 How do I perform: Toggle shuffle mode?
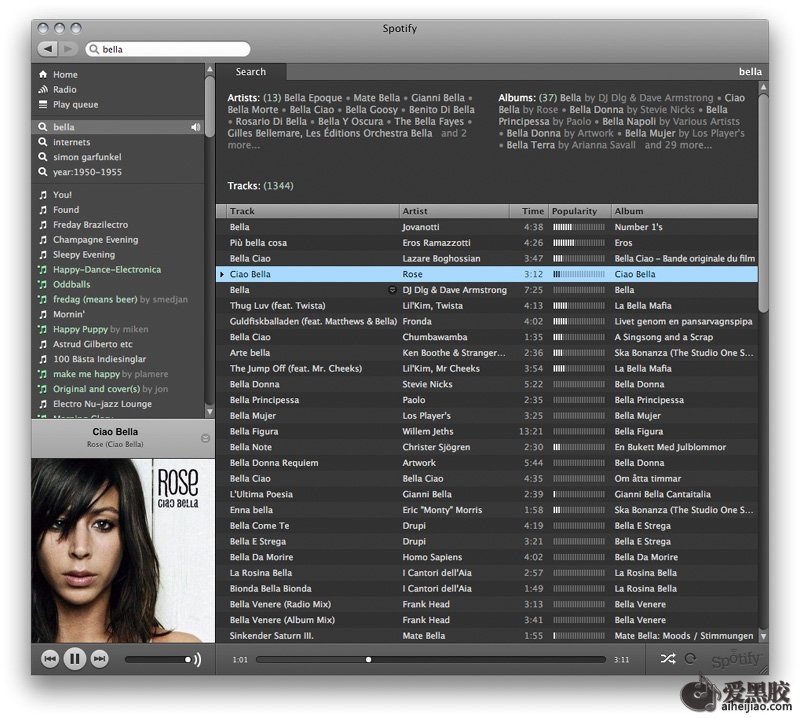click(668, 659)
